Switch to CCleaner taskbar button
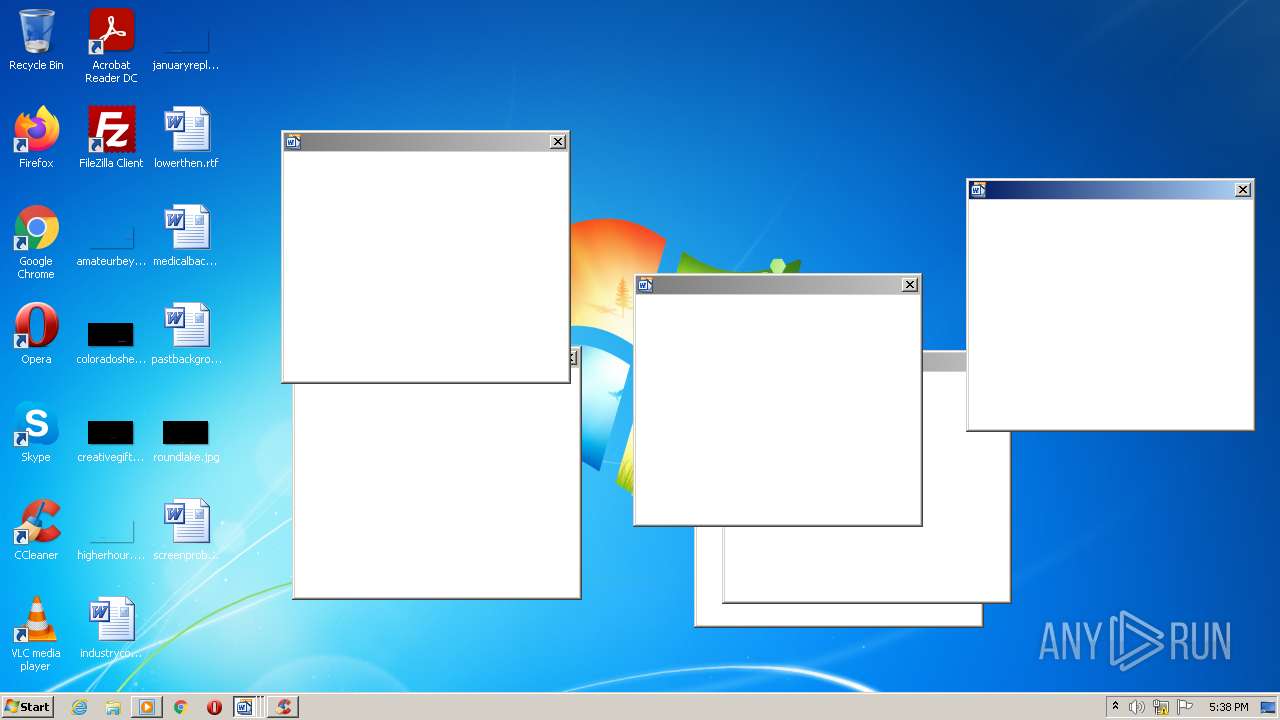The height and width of the screenshot is (720, 1280). (284, 707)
